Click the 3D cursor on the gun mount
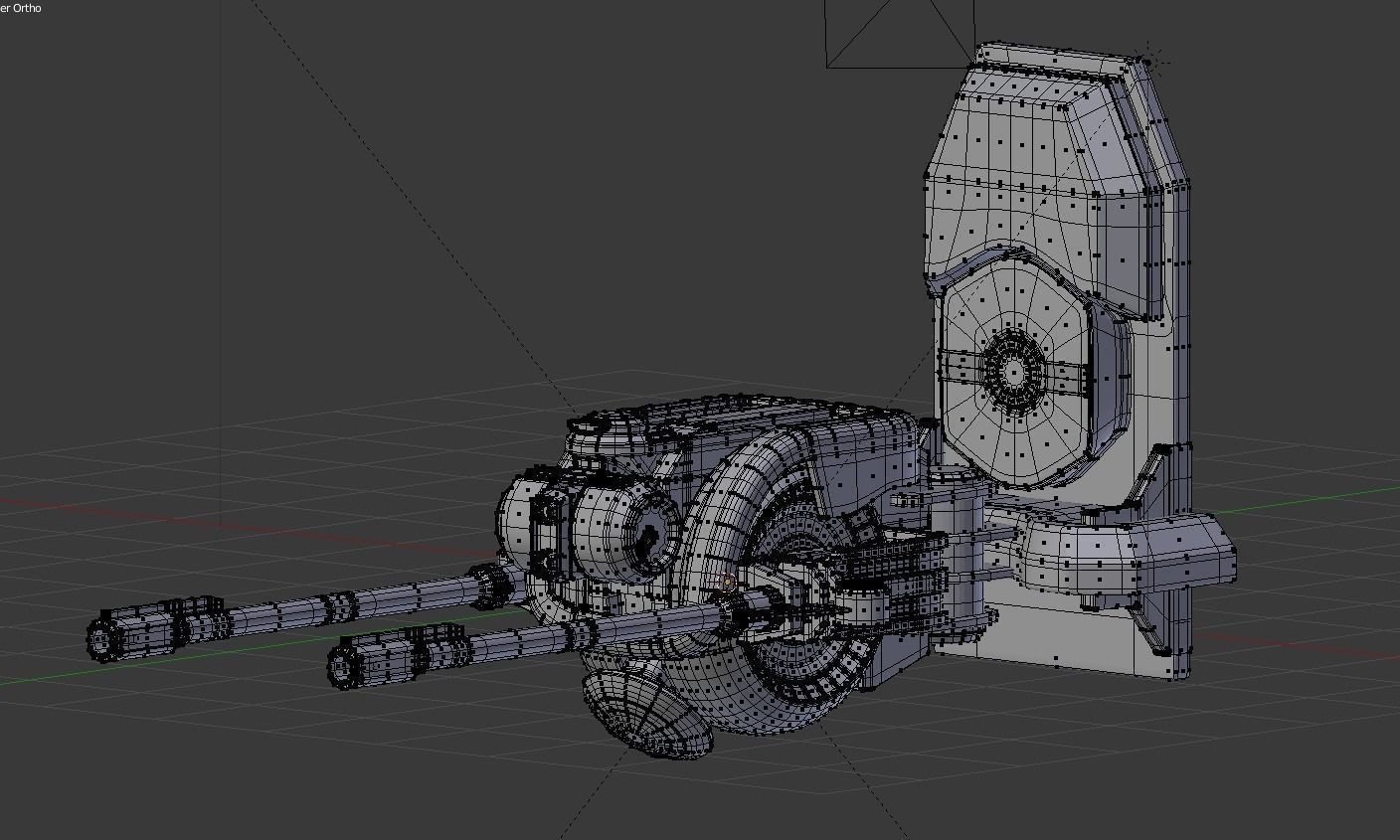 tap(728, 582)
